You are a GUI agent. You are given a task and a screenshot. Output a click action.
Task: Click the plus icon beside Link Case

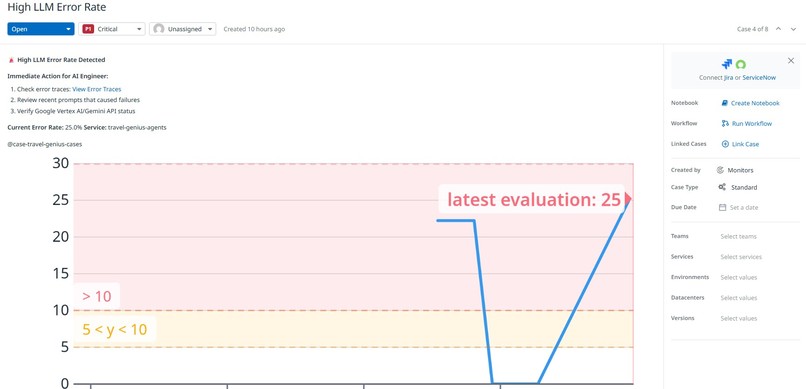tap(725, 144)
